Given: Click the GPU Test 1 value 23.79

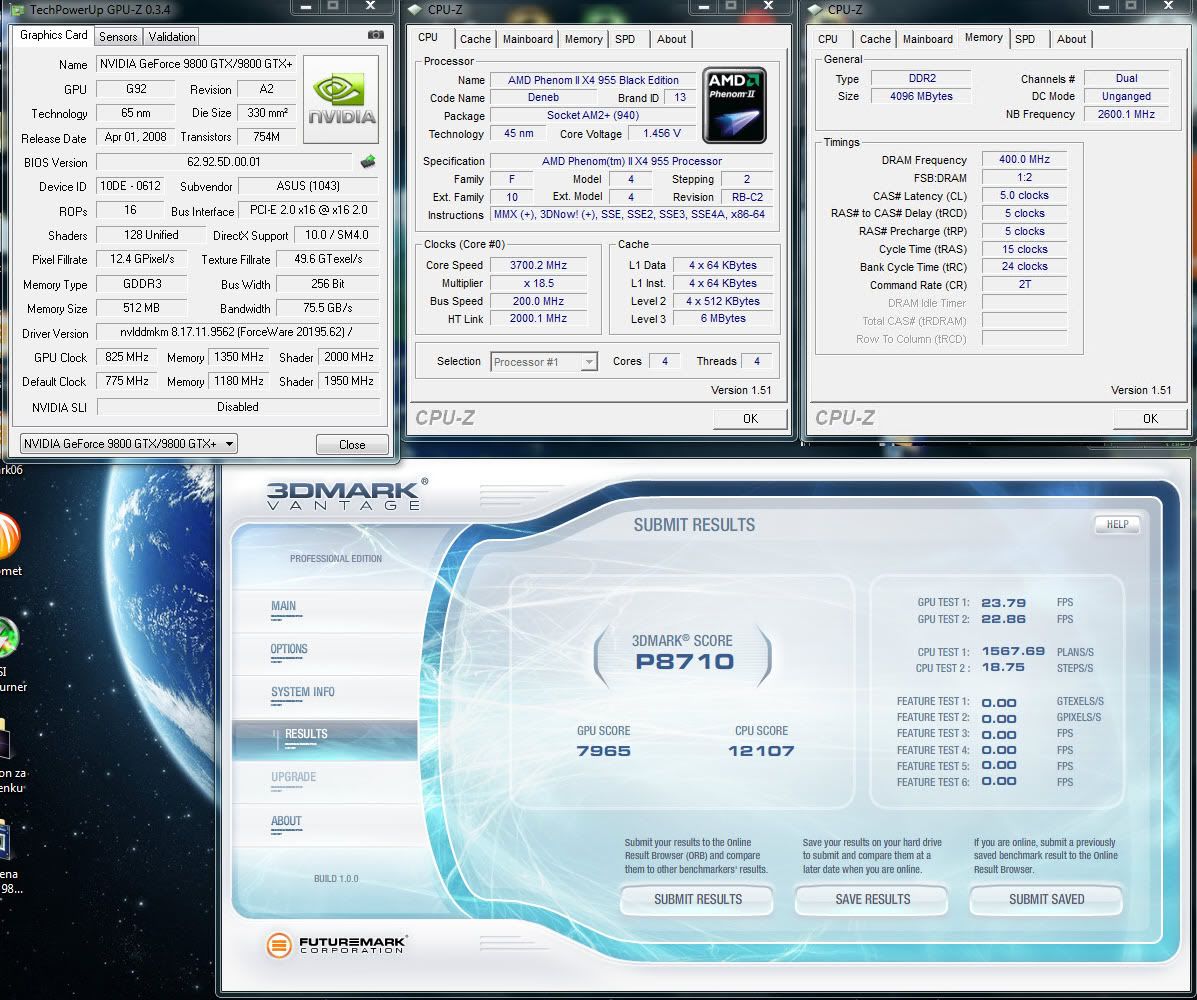Looking at the screenshot, I should 1004,602.
